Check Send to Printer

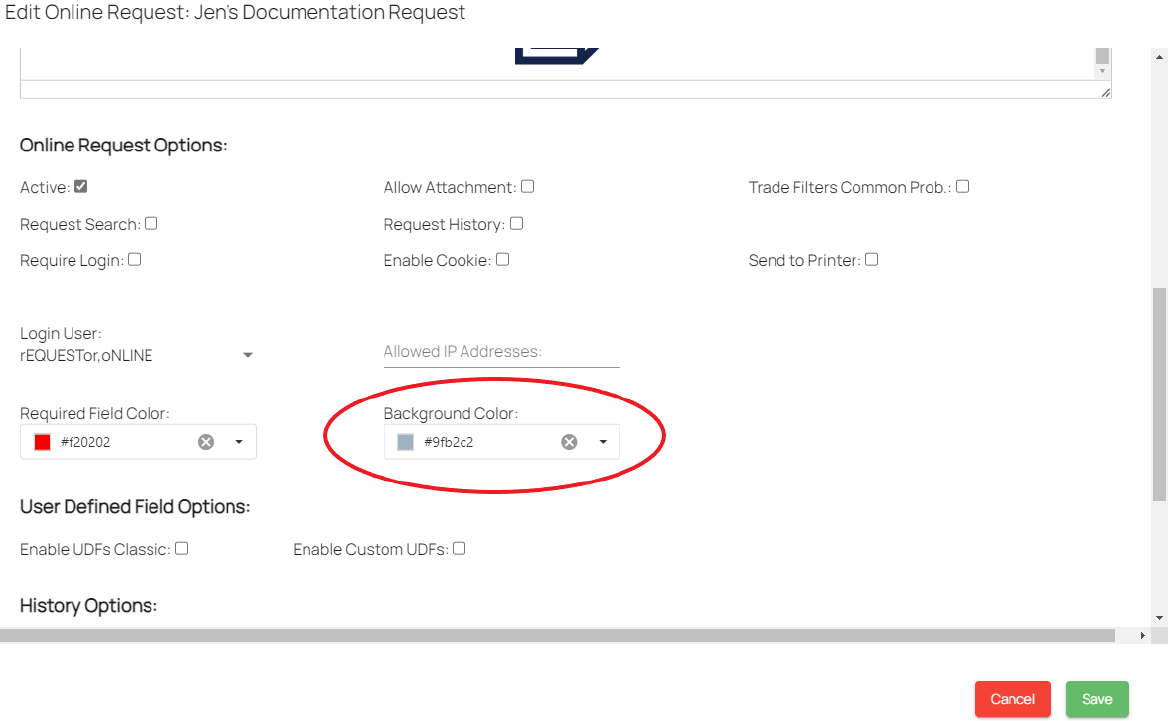click(871, 259)
